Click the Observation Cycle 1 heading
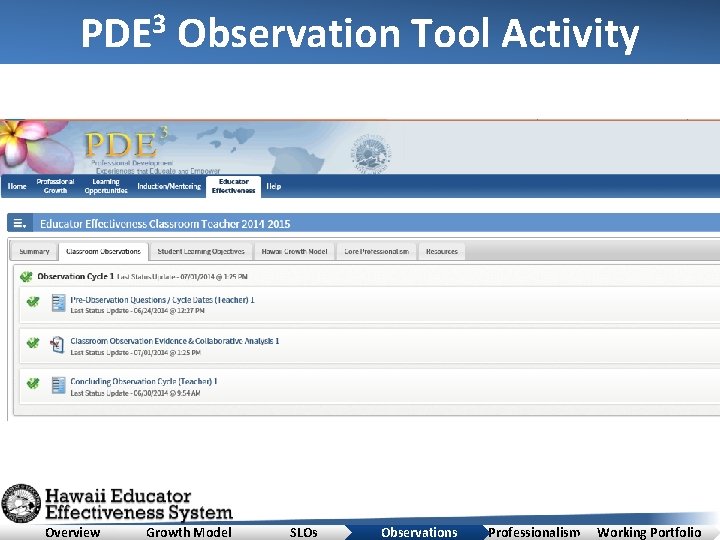The image size is (720, 540). coord(75,276)
